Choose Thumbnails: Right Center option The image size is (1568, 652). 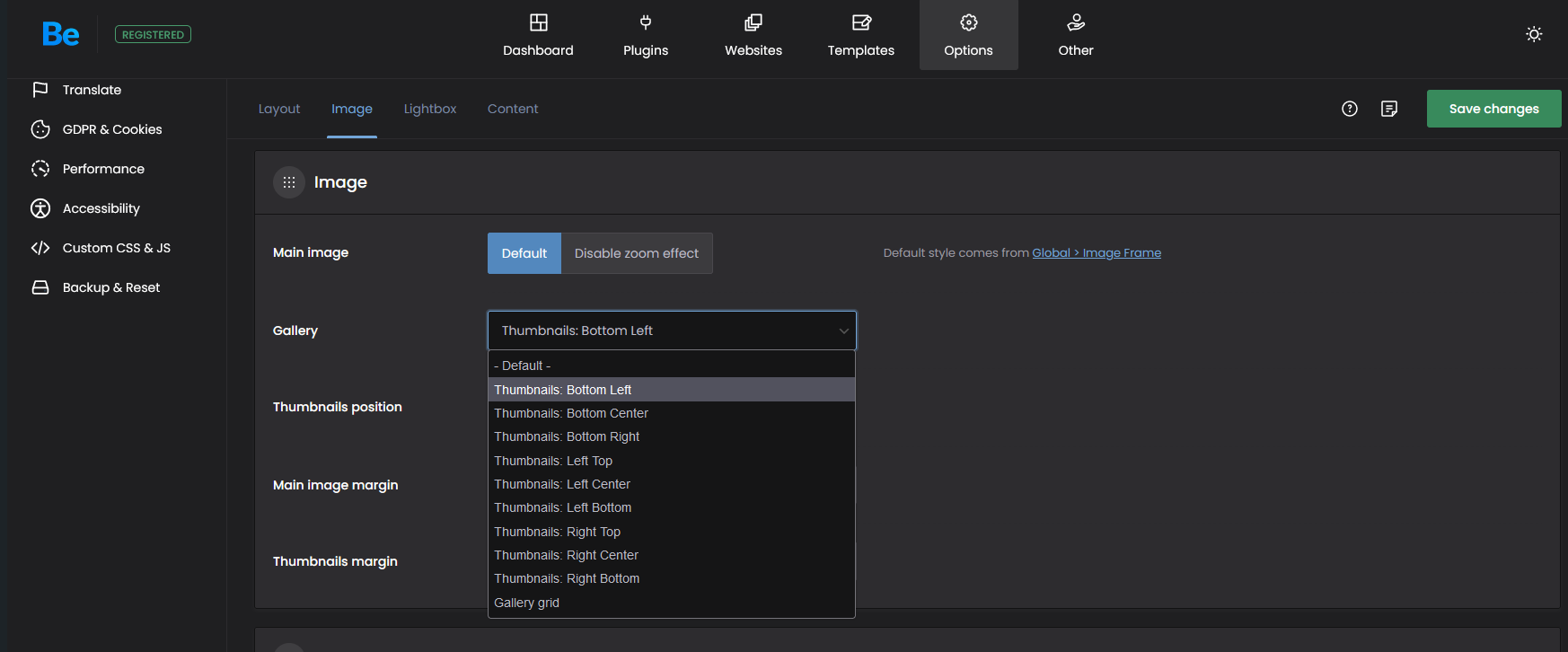point(672,555)
